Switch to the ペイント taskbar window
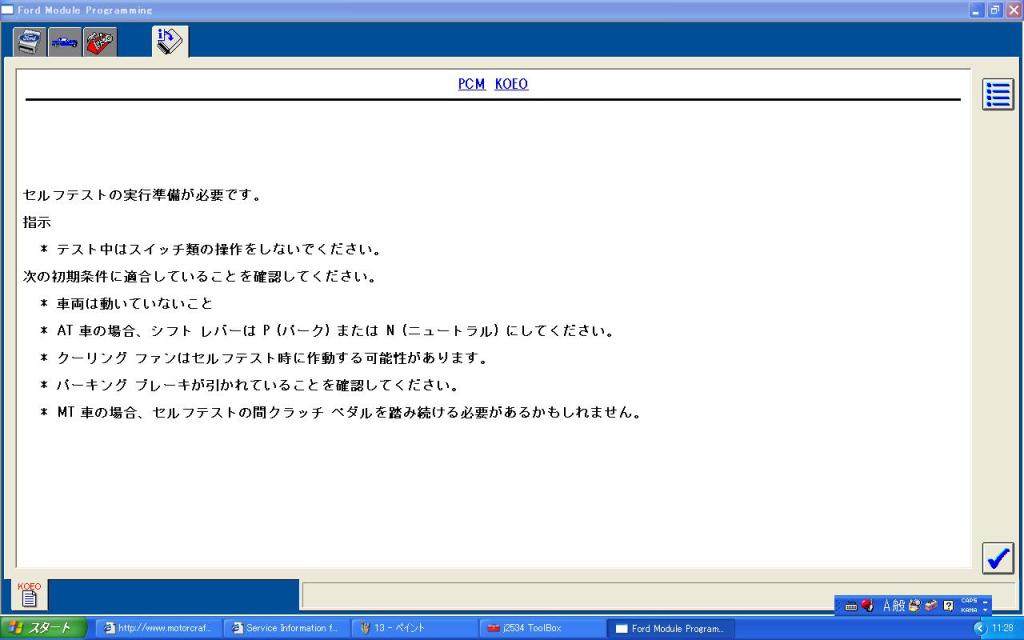1024x640 pixels. (415, 628)
